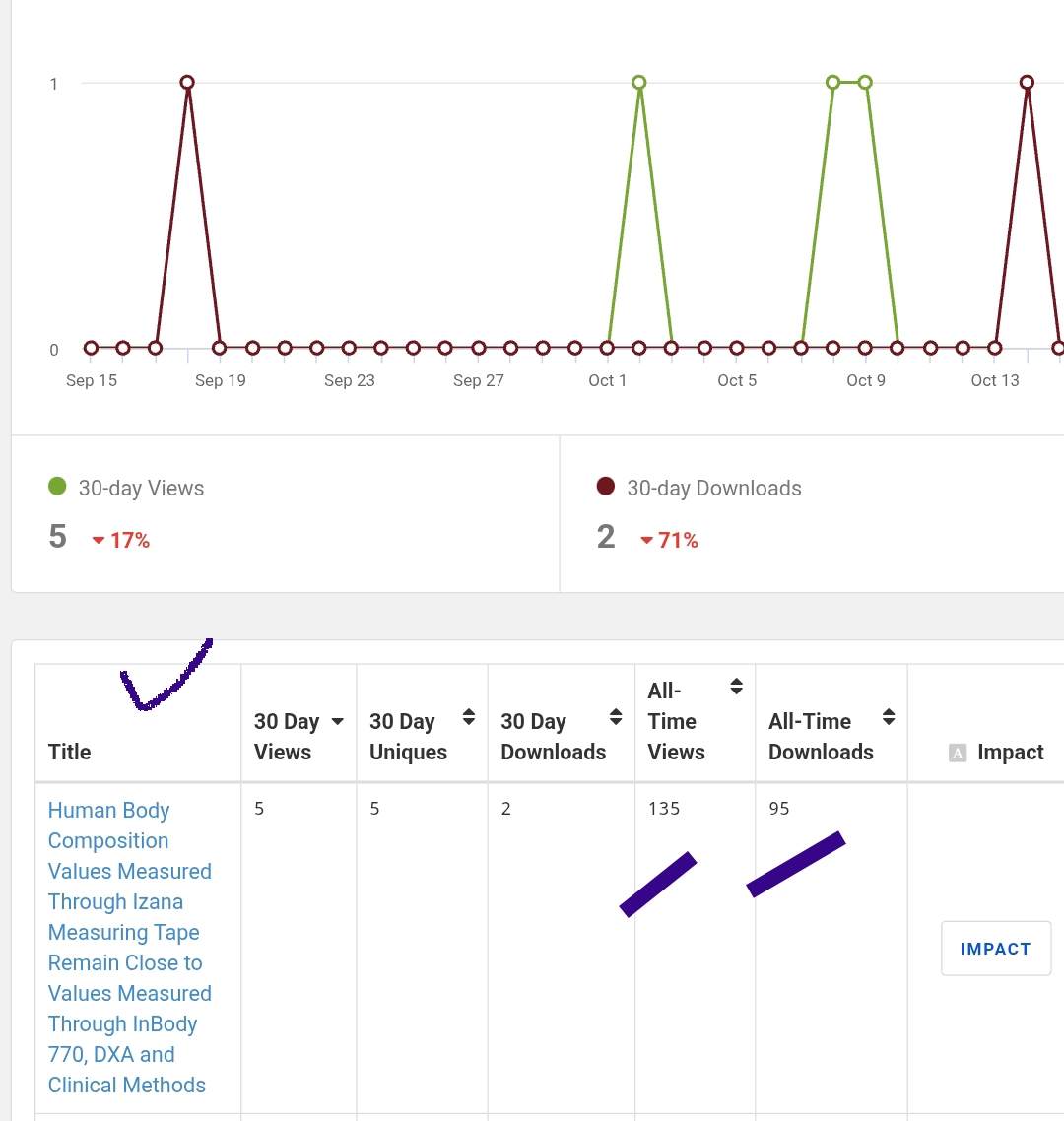Click the Sep 18 downloads peak point
Image resolution: width=1064 pixels, height=1121 pixels.
187,83
